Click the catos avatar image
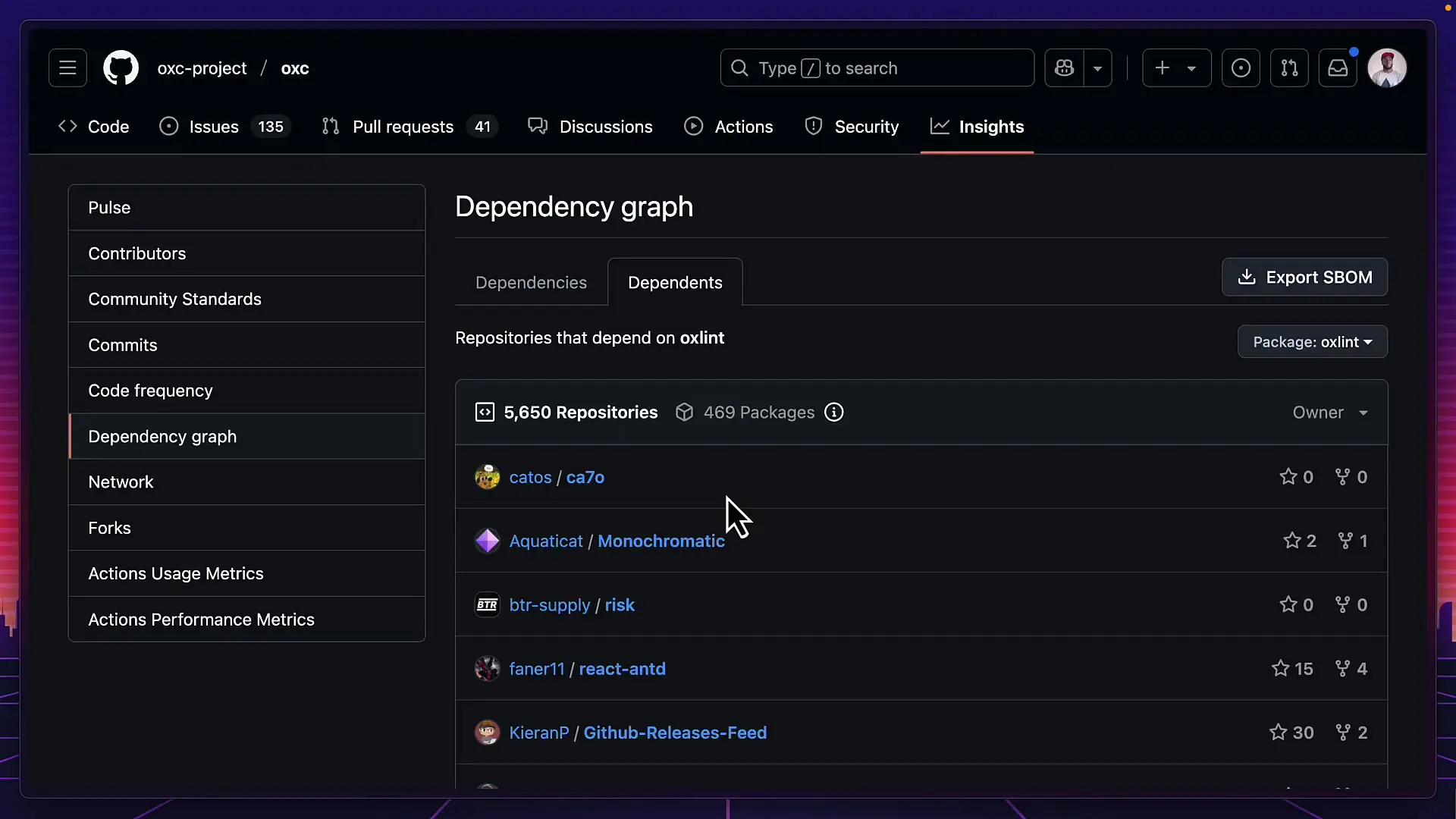Viewport: 1456px width, 819px height. click(x=487, y=477)
